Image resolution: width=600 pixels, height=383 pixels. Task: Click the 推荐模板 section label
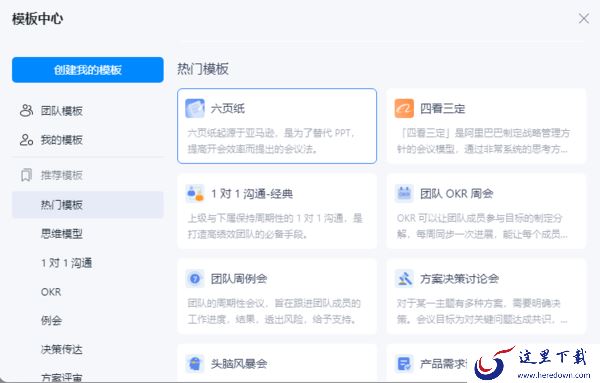(62, 175)
